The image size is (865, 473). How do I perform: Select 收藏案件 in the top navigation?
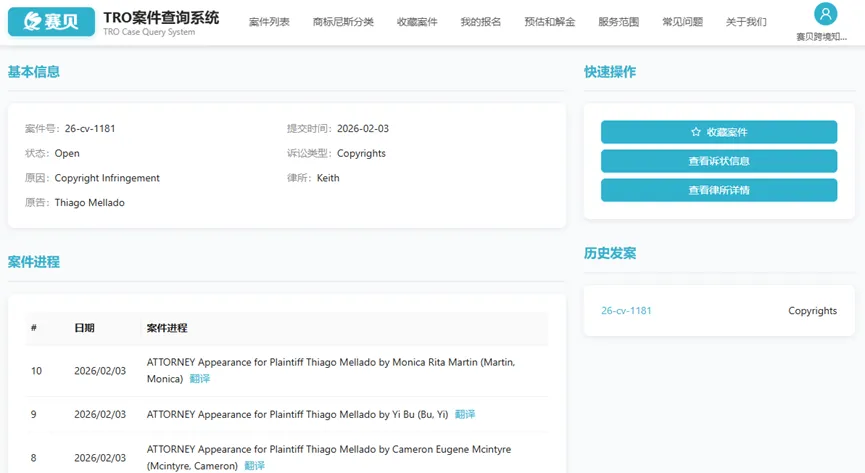pos(417,22)
